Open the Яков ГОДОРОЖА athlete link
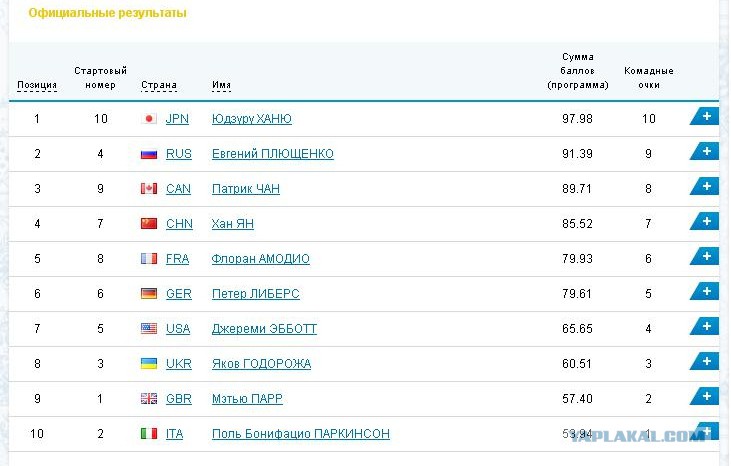 (x=261, y=364)
